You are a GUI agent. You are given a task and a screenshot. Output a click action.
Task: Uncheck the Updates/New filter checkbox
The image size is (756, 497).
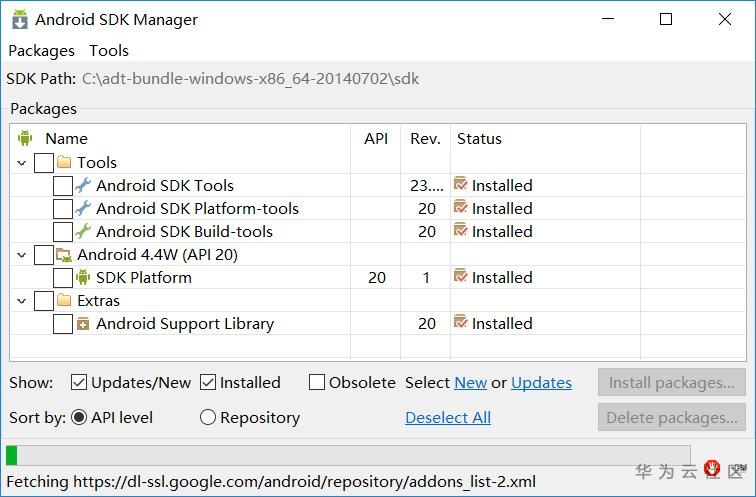click(79, 382)
